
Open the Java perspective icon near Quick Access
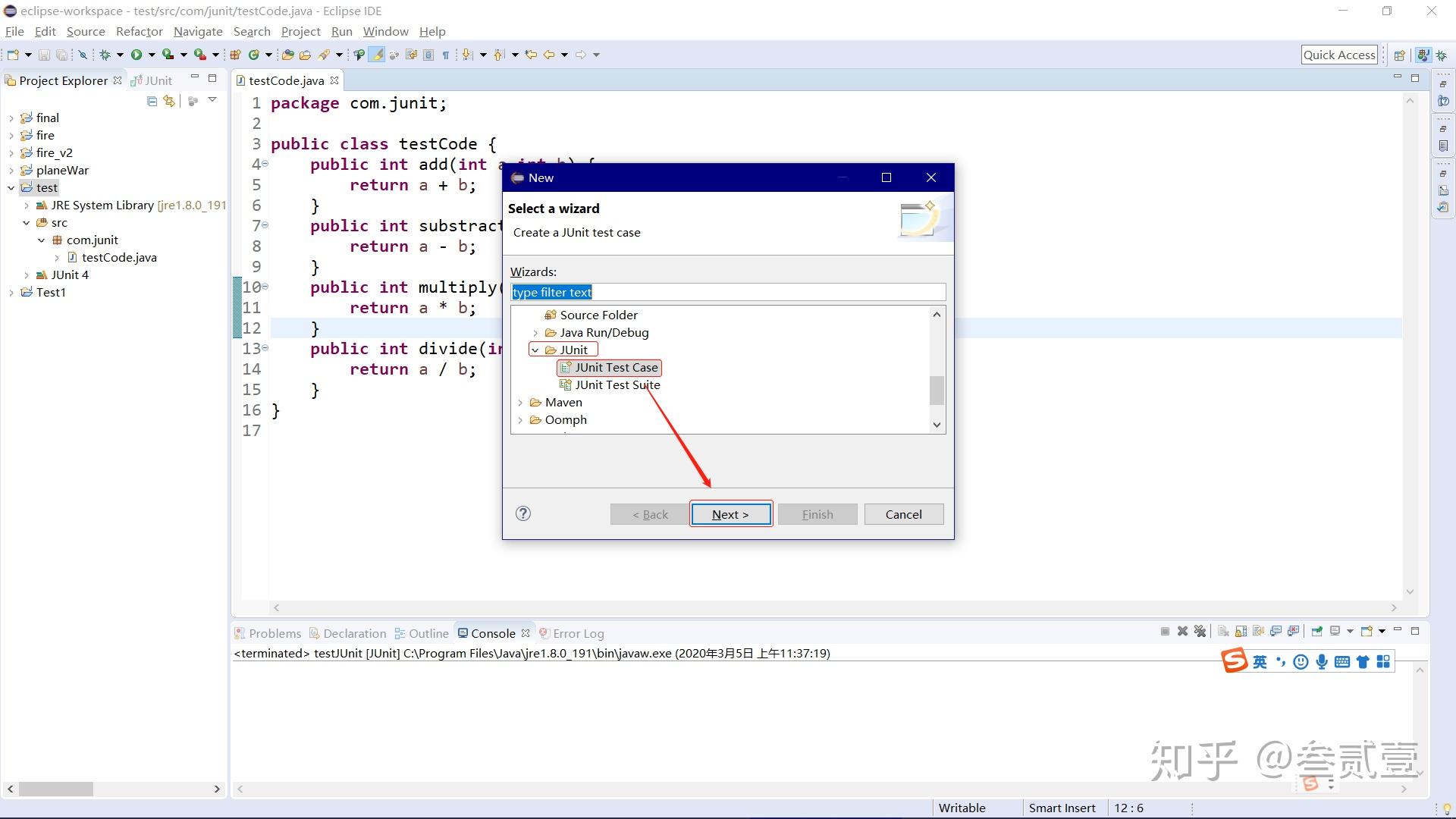coord(1423,55)
